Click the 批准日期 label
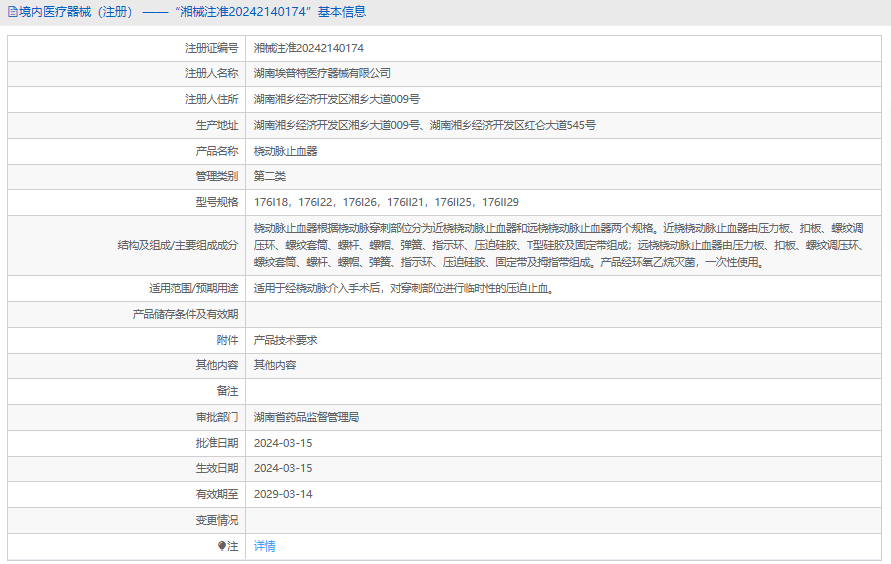Screen dimensions: 891x564 coord(217,443)
